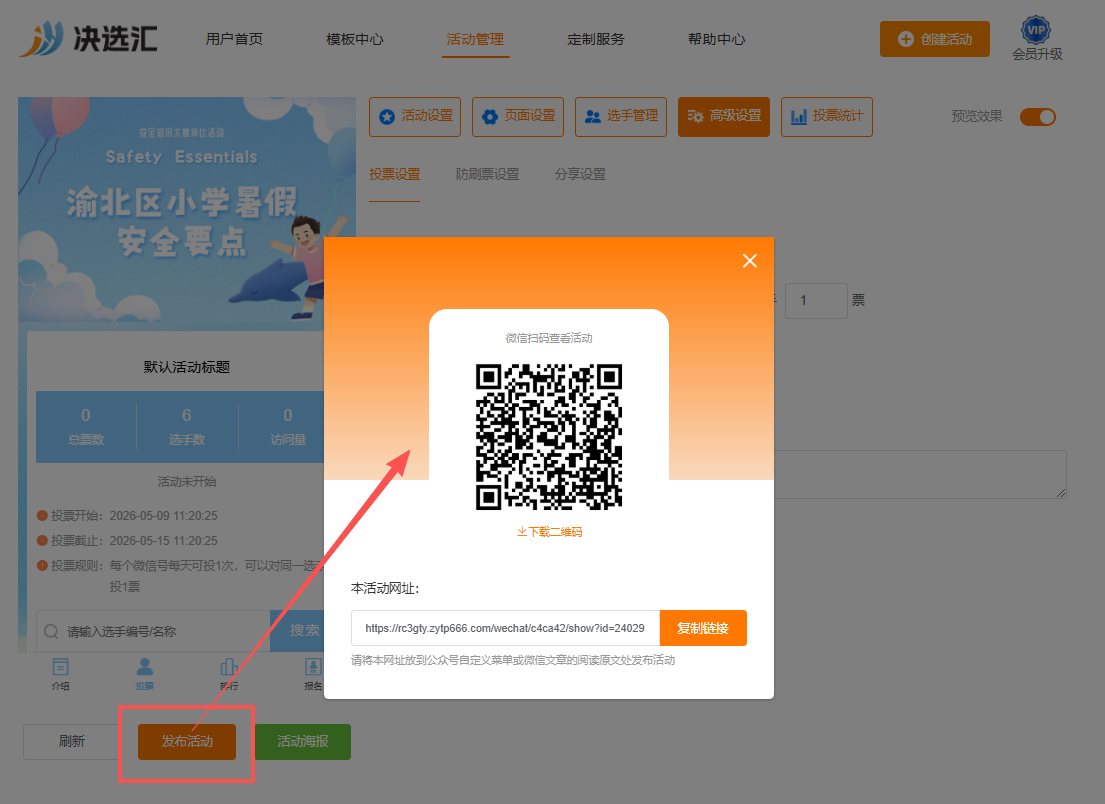Click the 报名 icon in preview
1105x804 pixels.
[x=312, y=674]
